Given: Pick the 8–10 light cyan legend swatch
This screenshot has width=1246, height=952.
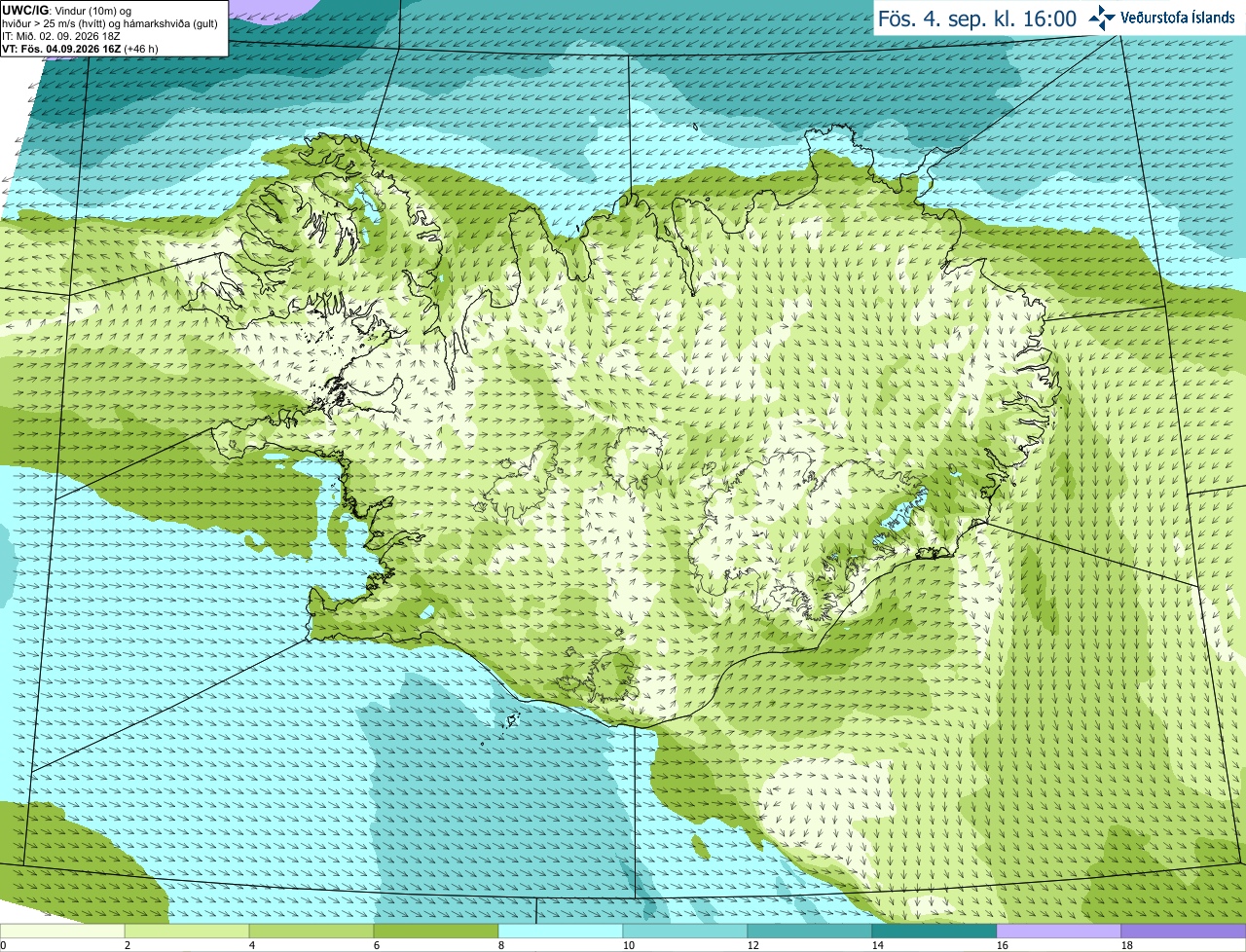Looking at the screenshot, I should click(x=561, y=932).
